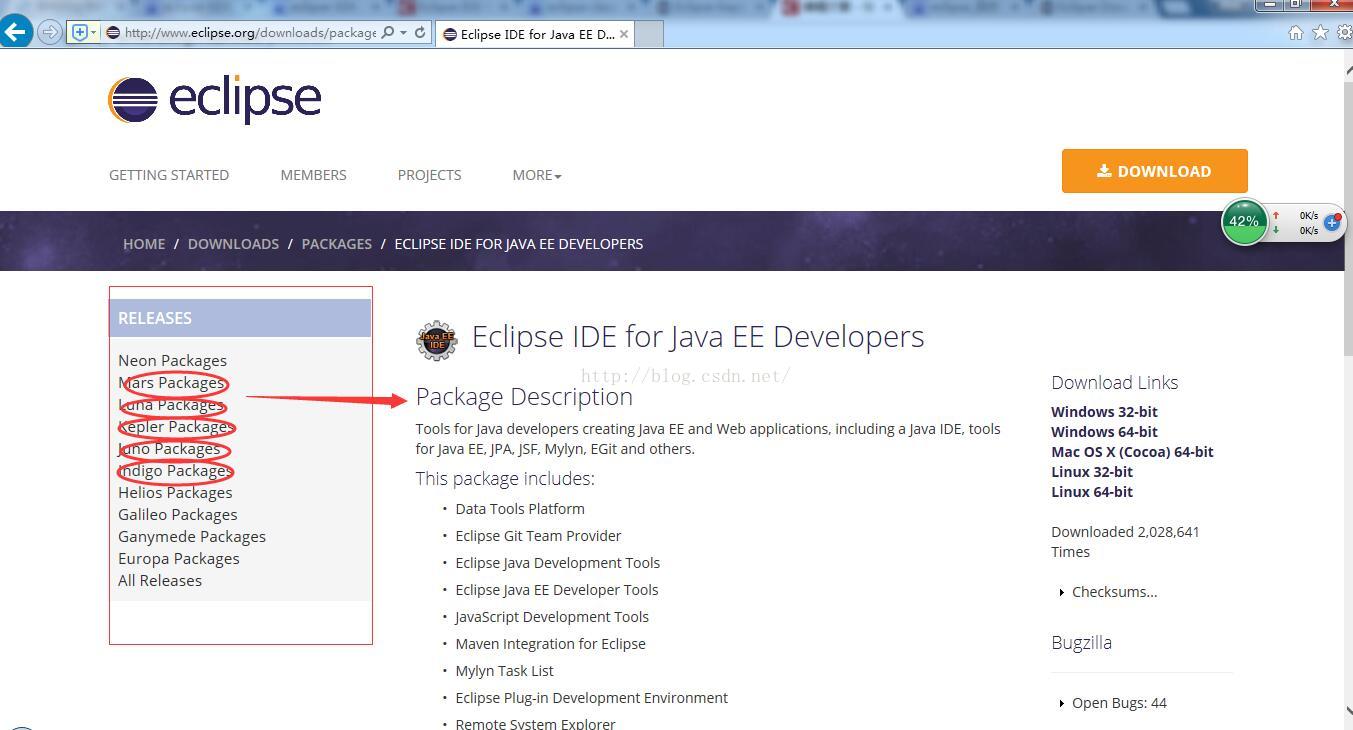Open the All Releases link
Image resolution: width=1353 pixels, height=730 pixels.
[160, 580]
